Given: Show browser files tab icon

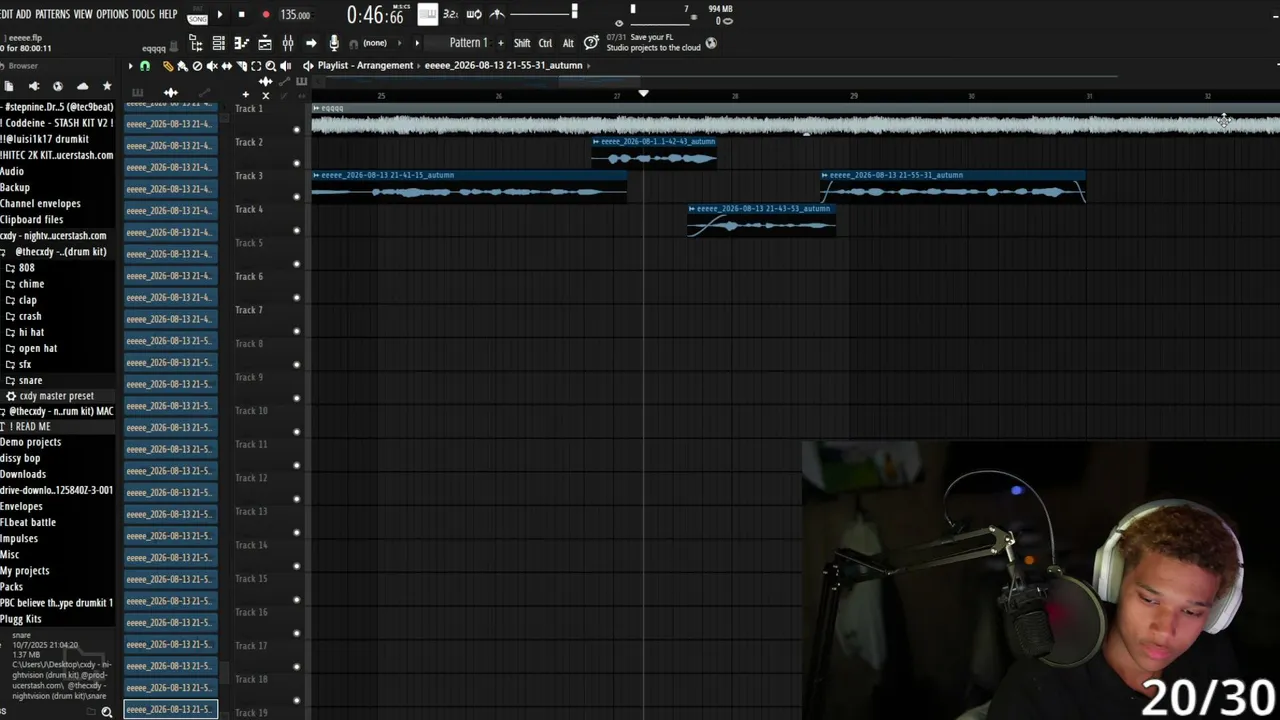Looking at the screenshot, I should coord(8,86).
